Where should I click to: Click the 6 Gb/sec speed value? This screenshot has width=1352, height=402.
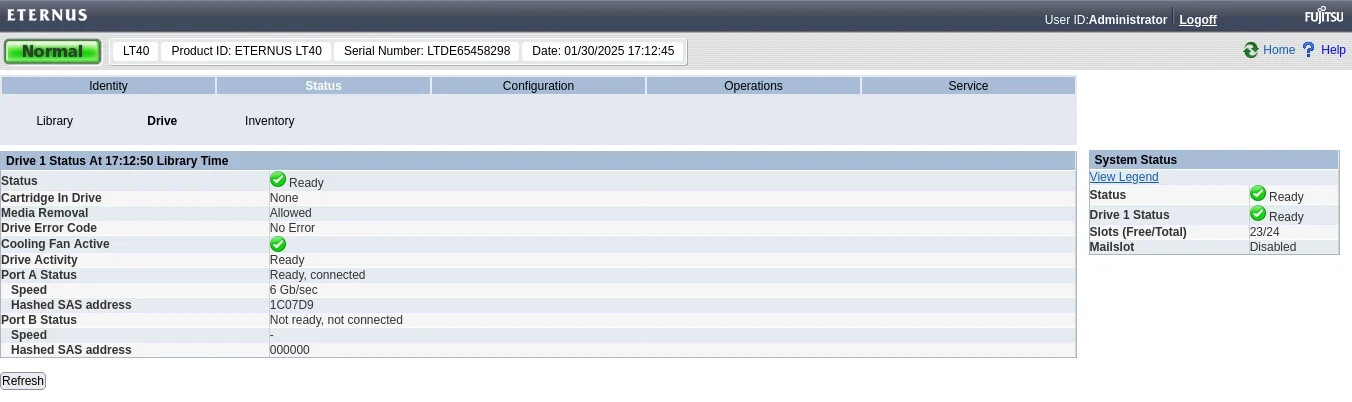click(x=294, y=290)
